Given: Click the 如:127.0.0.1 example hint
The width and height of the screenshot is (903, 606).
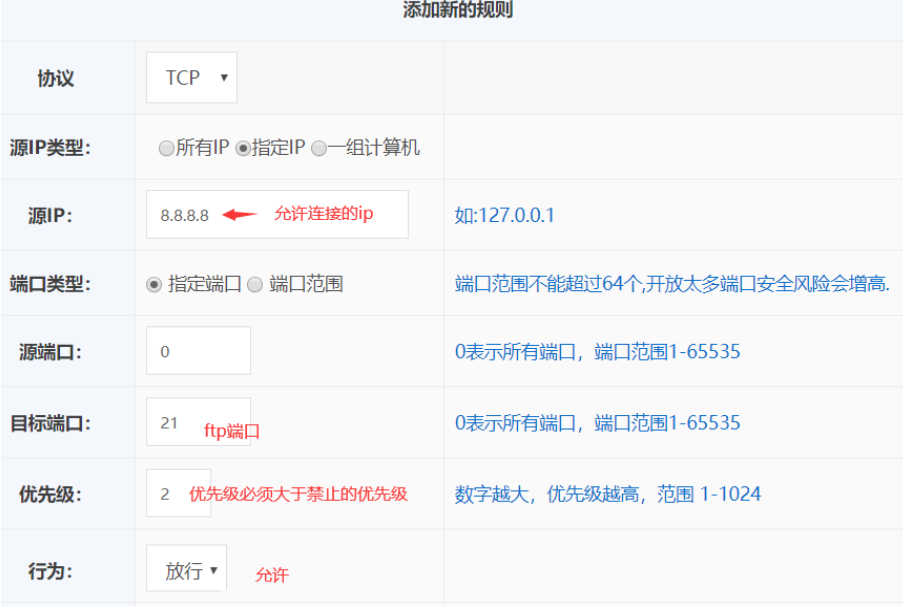Looking at the screenshot, I should (x=504, y=215).
